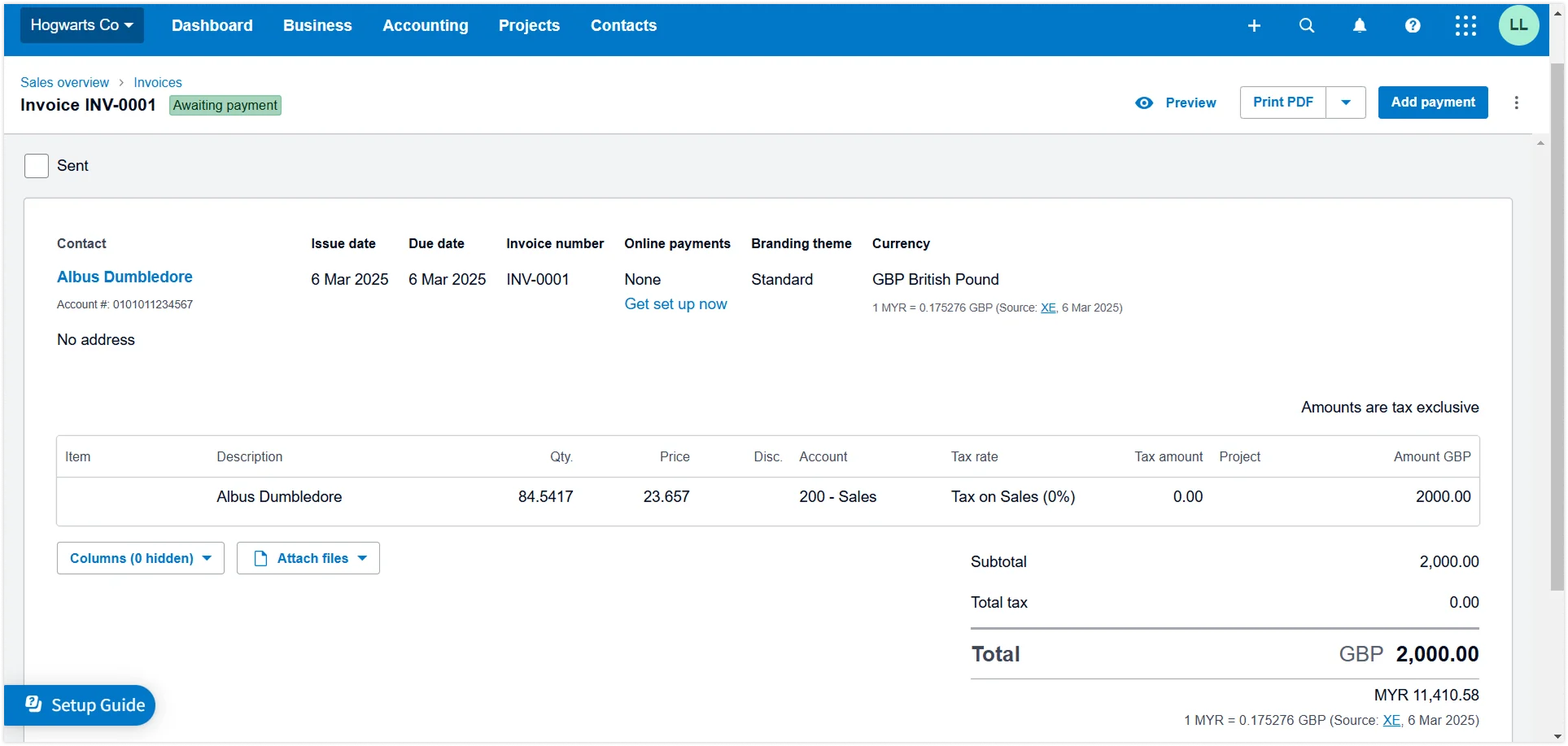Viewport: 1568px width, 746px height.
Task: Go to Invoices breadcrumb link
Action: (158, 82)
